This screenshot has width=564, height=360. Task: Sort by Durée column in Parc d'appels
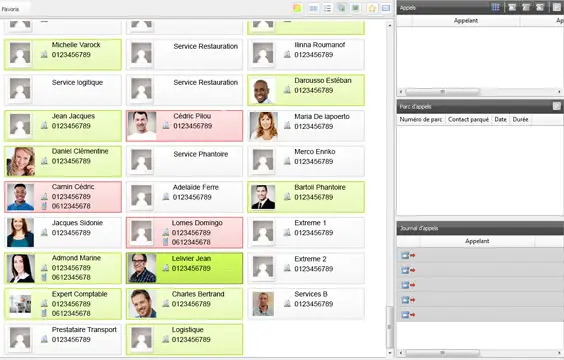pos(520,119)
